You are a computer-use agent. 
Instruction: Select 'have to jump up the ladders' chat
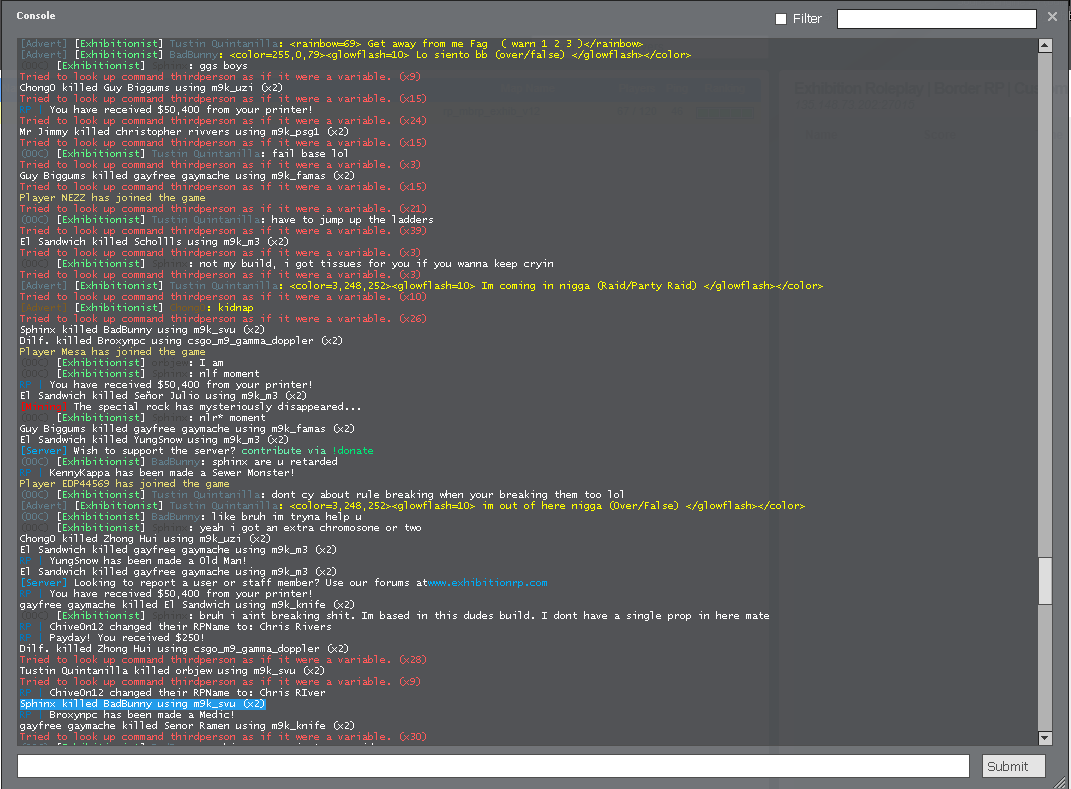click(x=226, y=220)
